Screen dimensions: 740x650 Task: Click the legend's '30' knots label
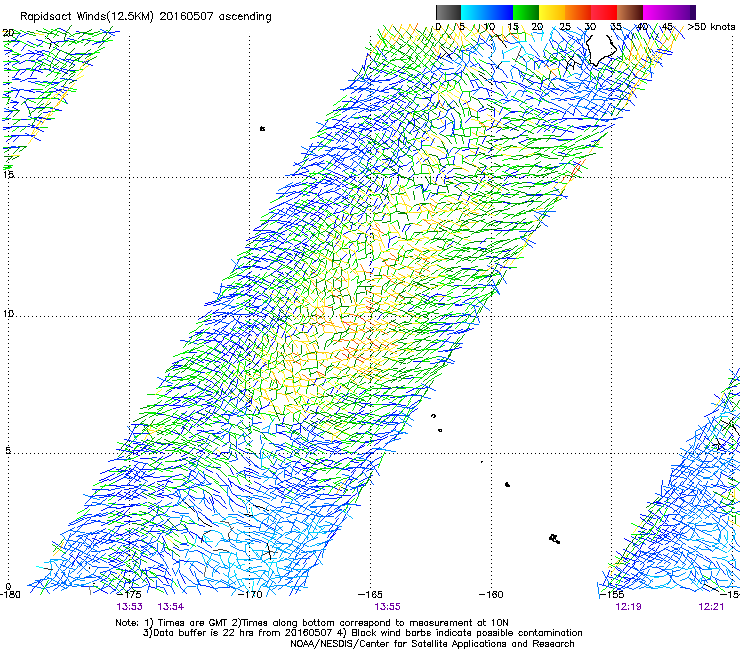pos(590,27)
